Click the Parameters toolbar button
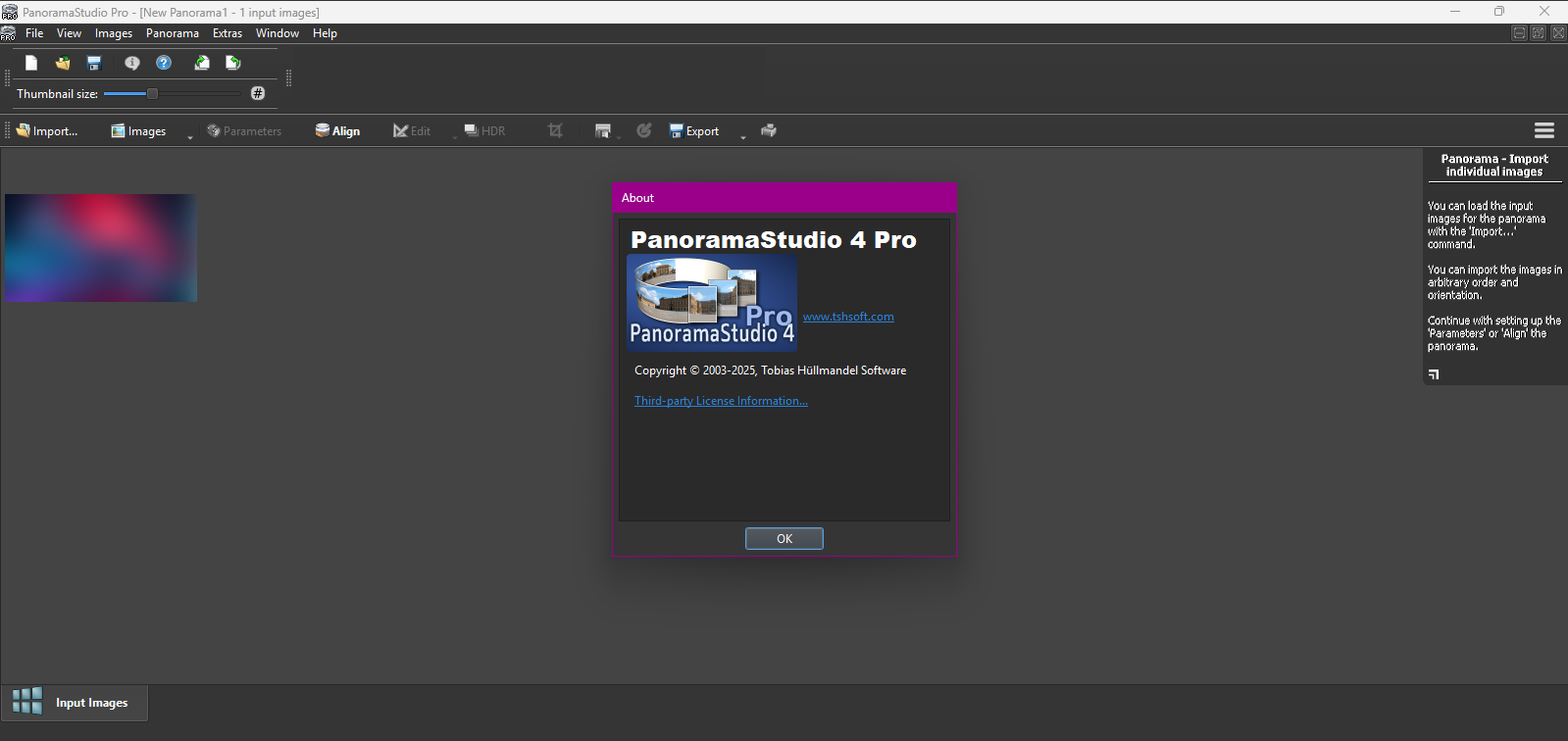Screen dimensions: 1568x741 point(244,130)
